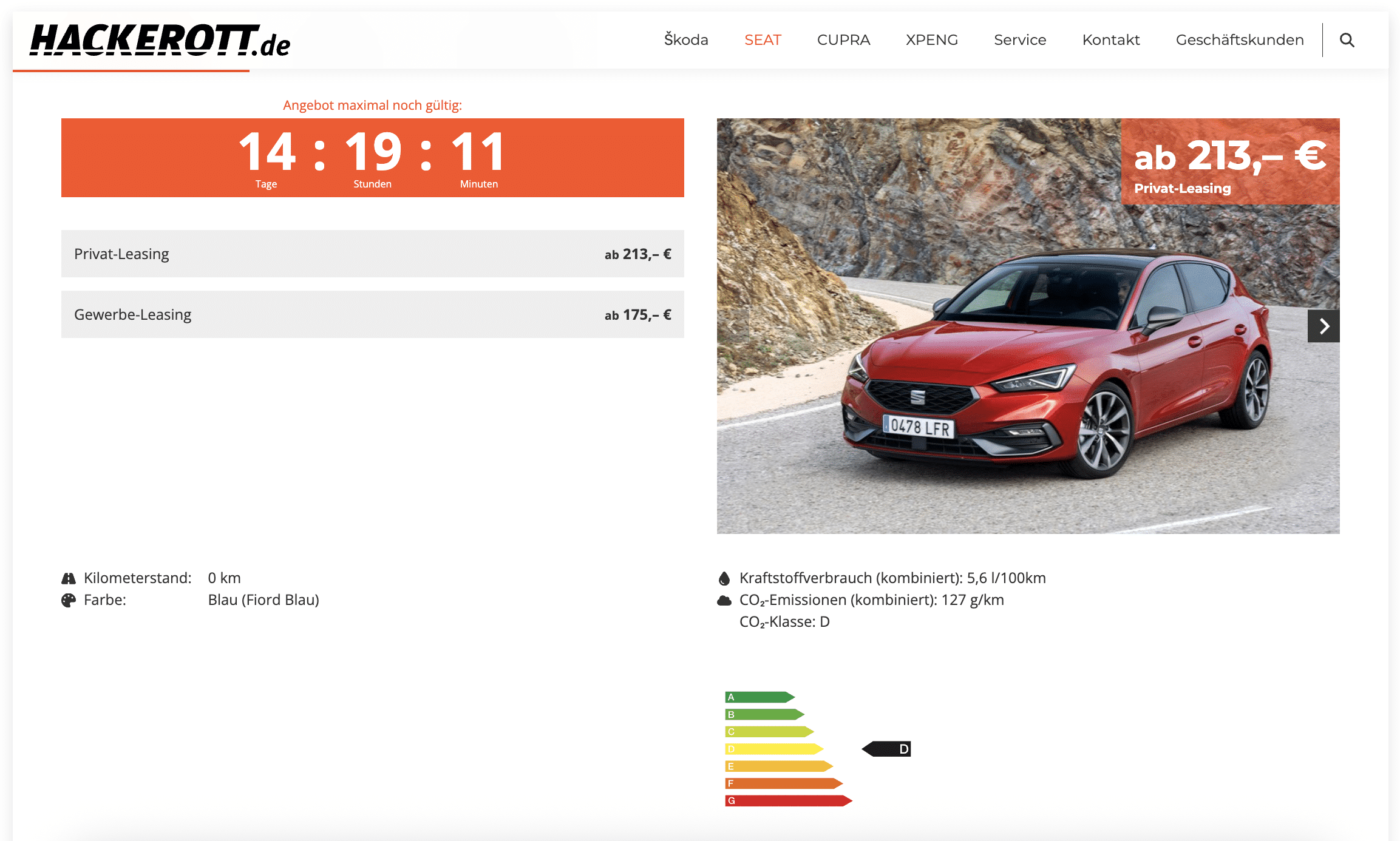Open the site search magnifier icon
This screenshot has width=1400, height=841.
[x=1347, y=40]
